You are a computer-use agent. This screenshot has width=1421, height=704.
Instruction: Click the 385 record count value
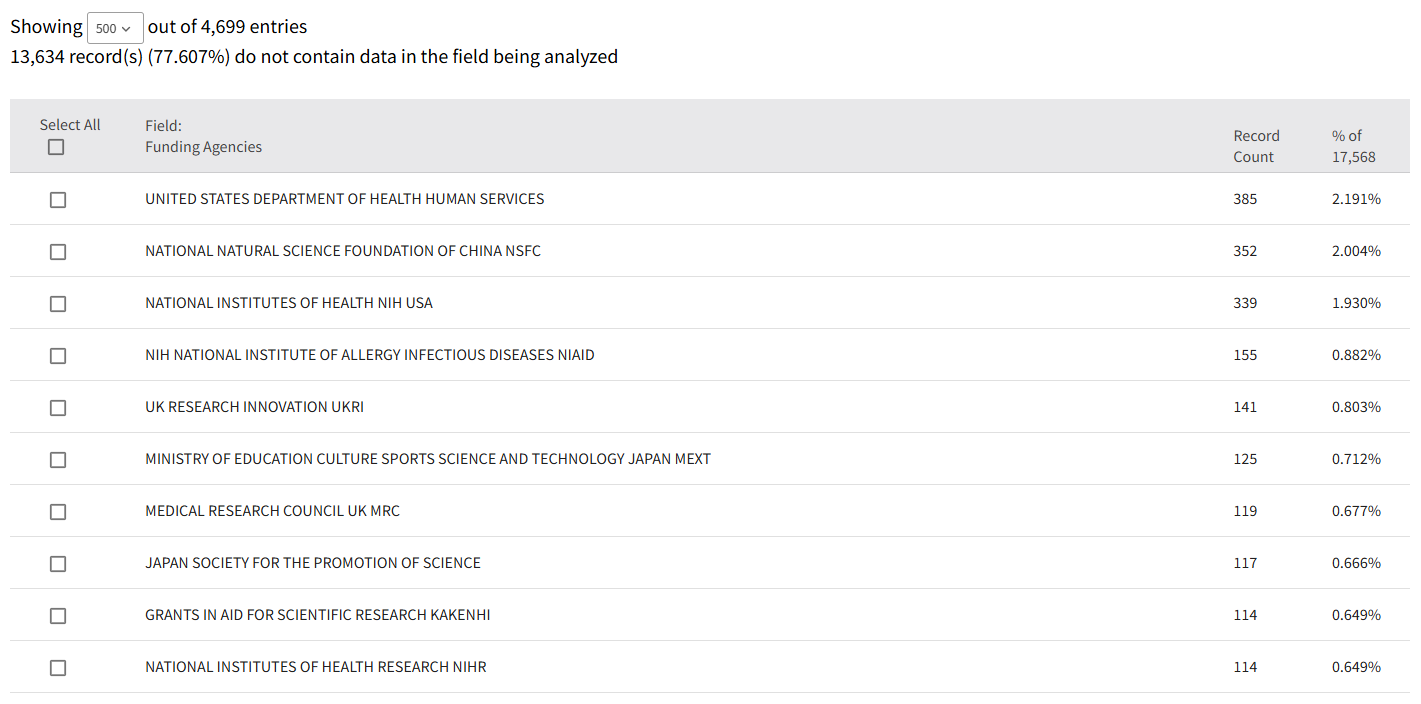coord(1245,199)
